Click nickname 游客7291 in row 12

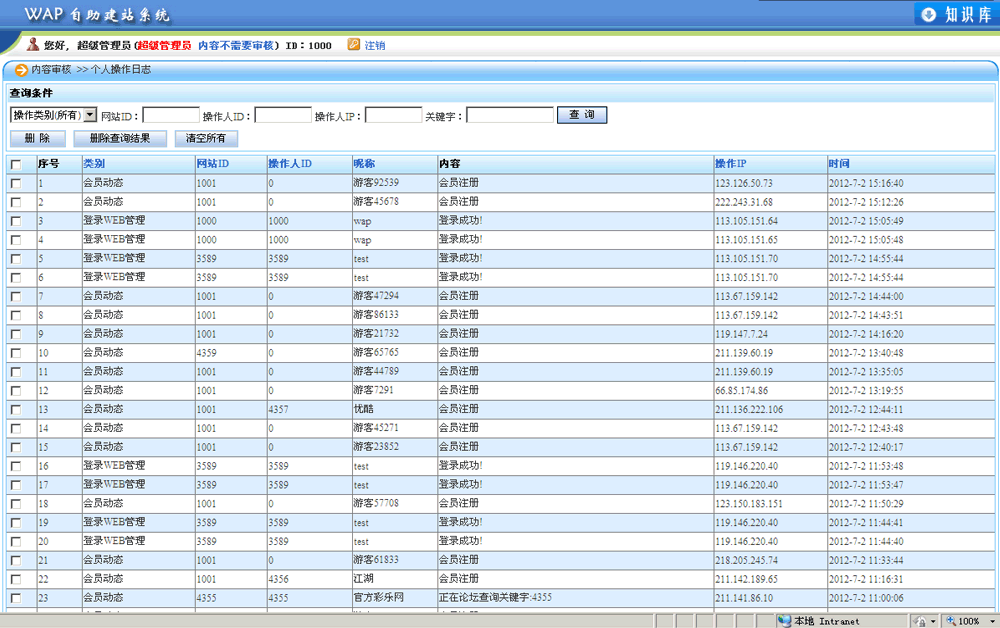[374, 390]
